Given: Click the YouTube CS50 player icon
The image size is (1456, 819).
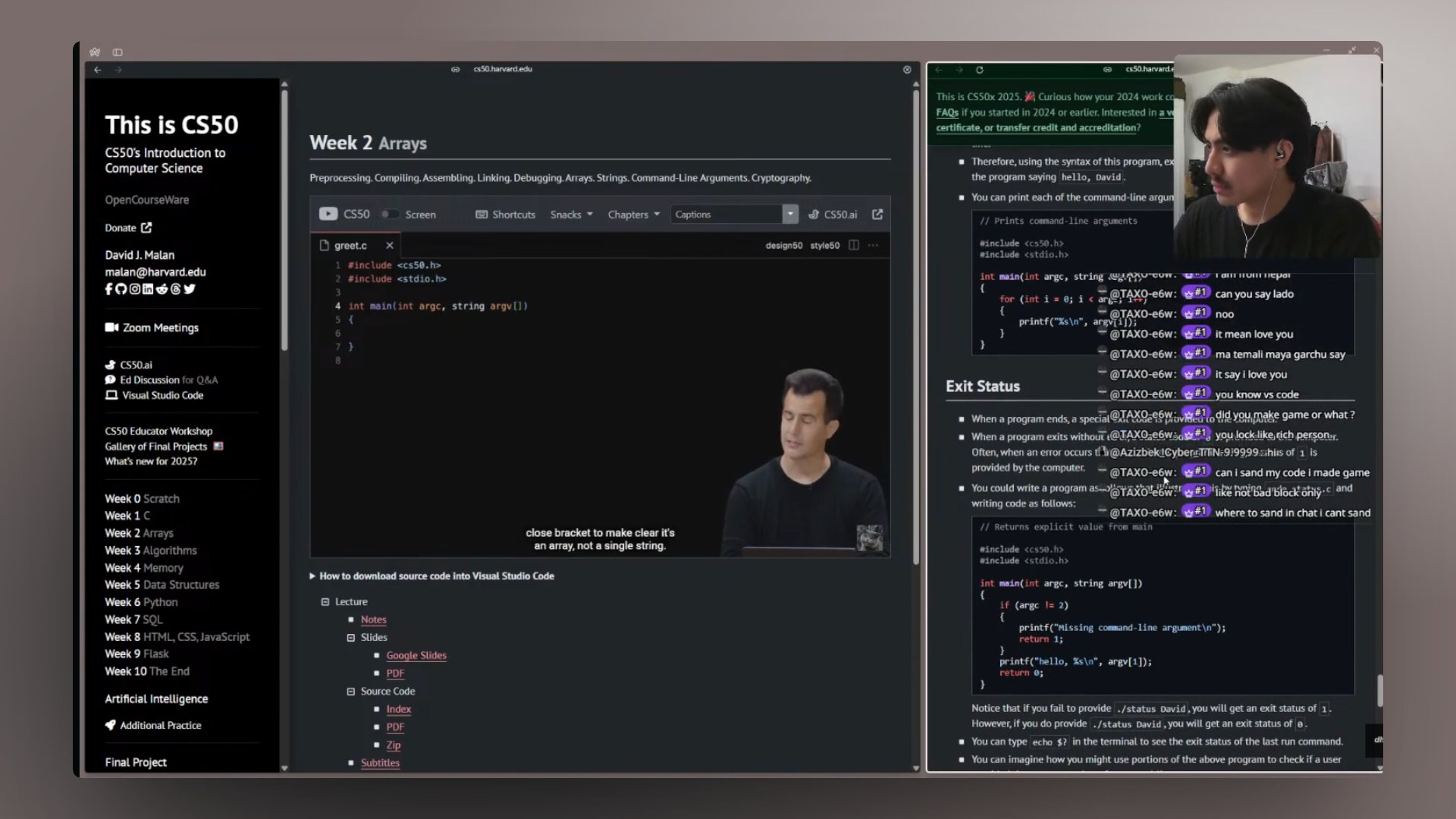Looking at the screenshot, I should tap(328, 214).
